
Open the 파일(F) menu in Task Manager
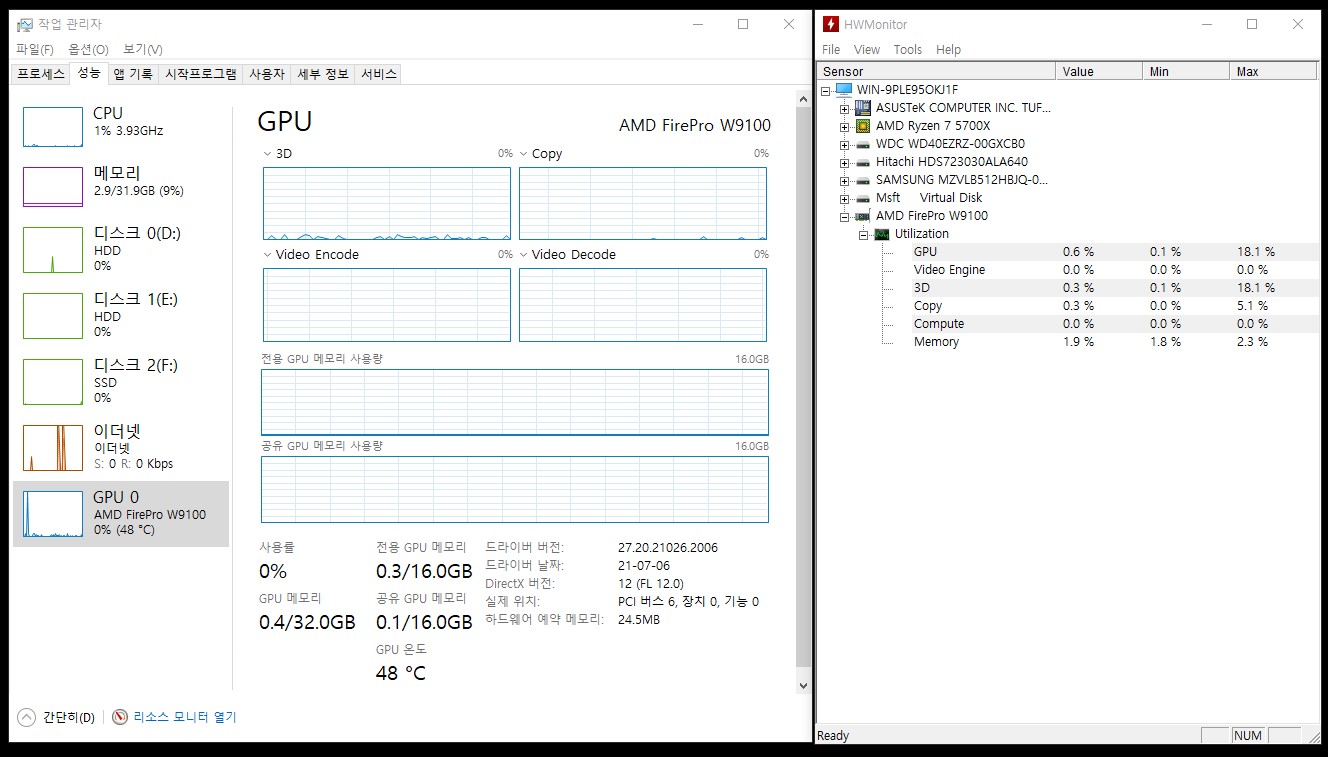point(35,49)
